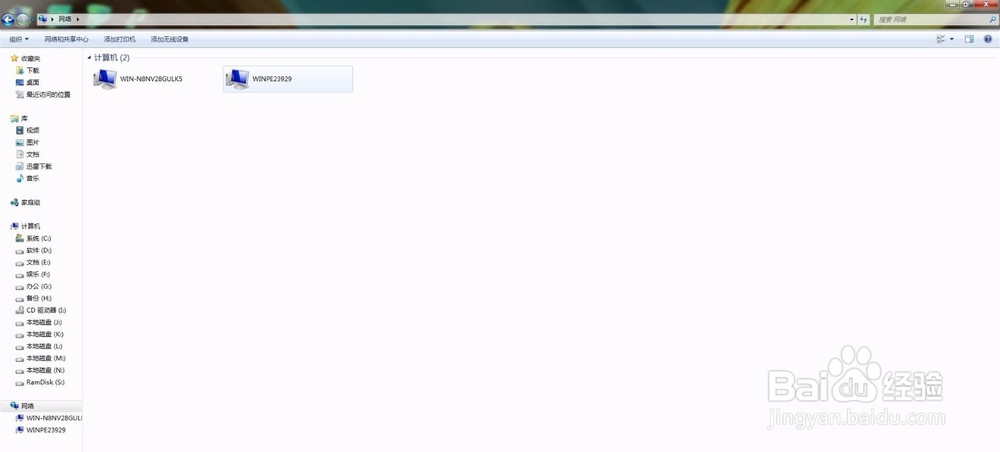Open the 组织 dropdown menu
Viewport: 1000px width, 452px height.
point(19,39)
